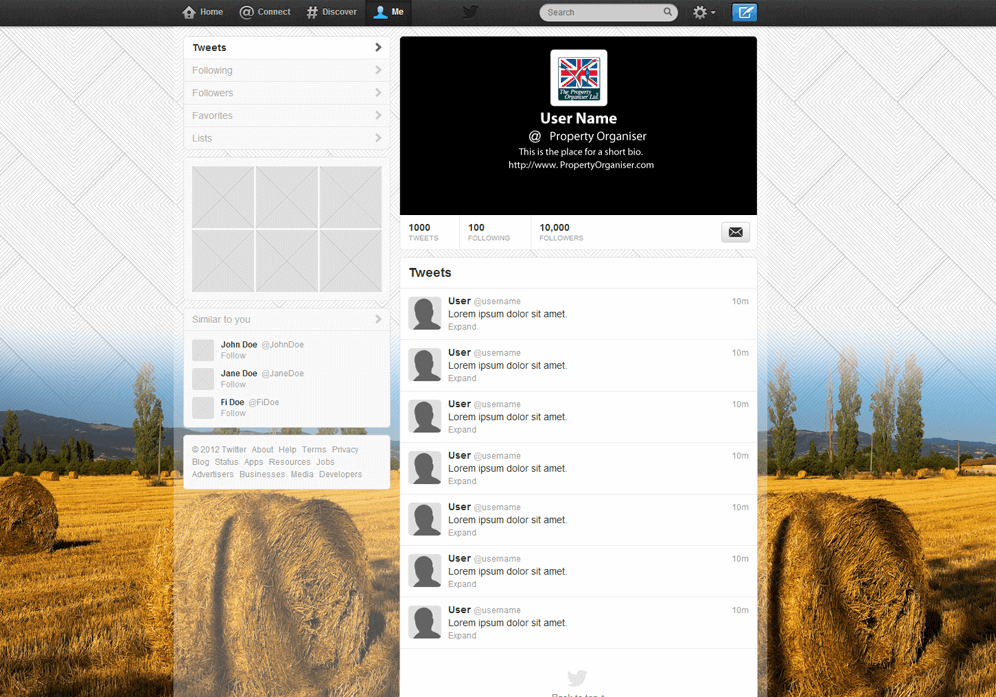
Task: Open the Favorites sidebar item
Action: click(x=286, y=116)
